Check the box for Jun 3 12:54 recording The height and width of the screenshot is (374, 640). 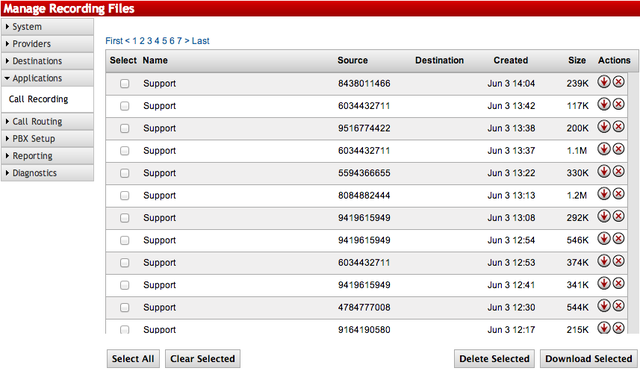click(x=124, y=240)
